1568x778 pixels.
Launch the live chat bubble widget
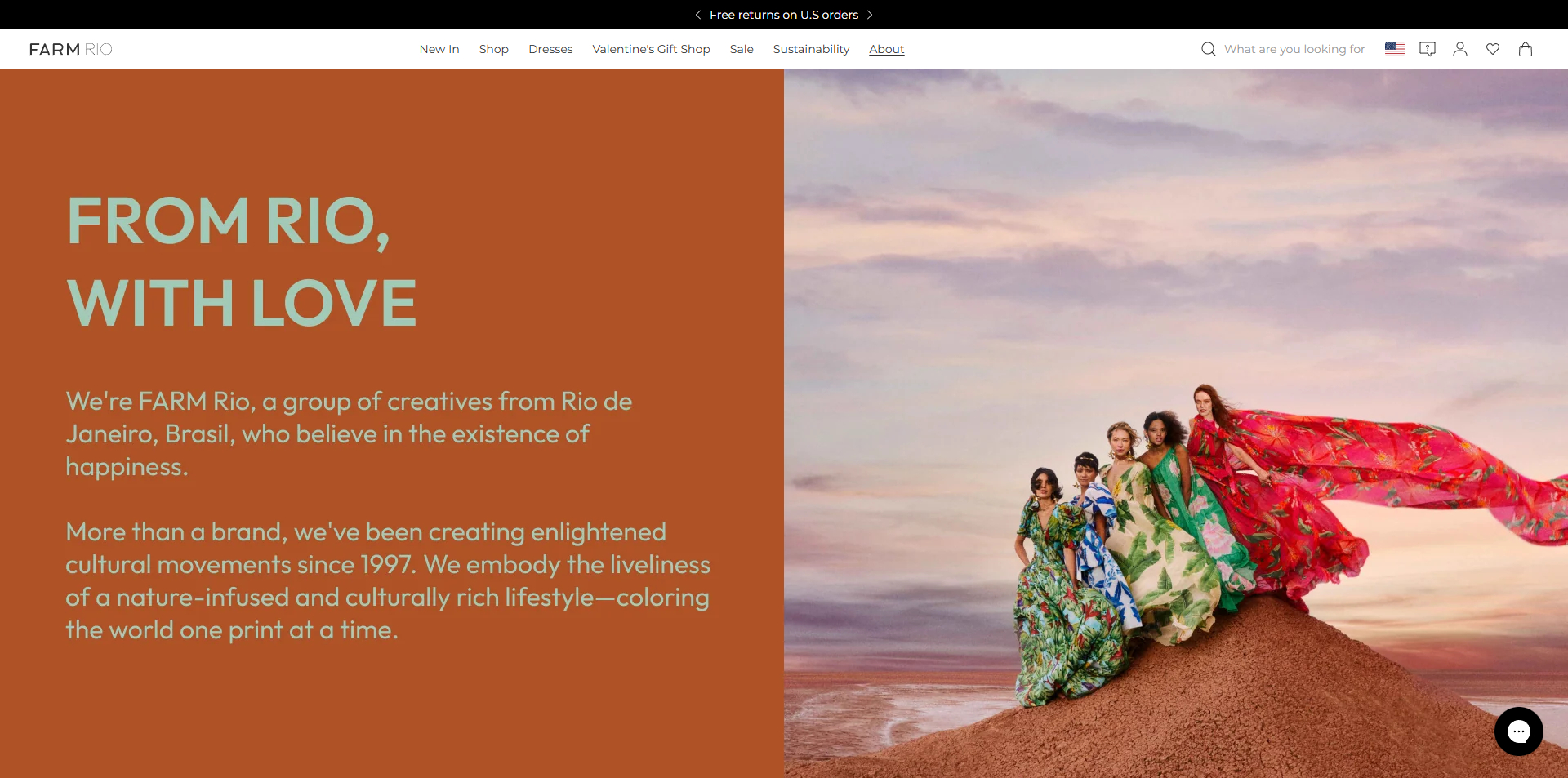point(1518,731)
